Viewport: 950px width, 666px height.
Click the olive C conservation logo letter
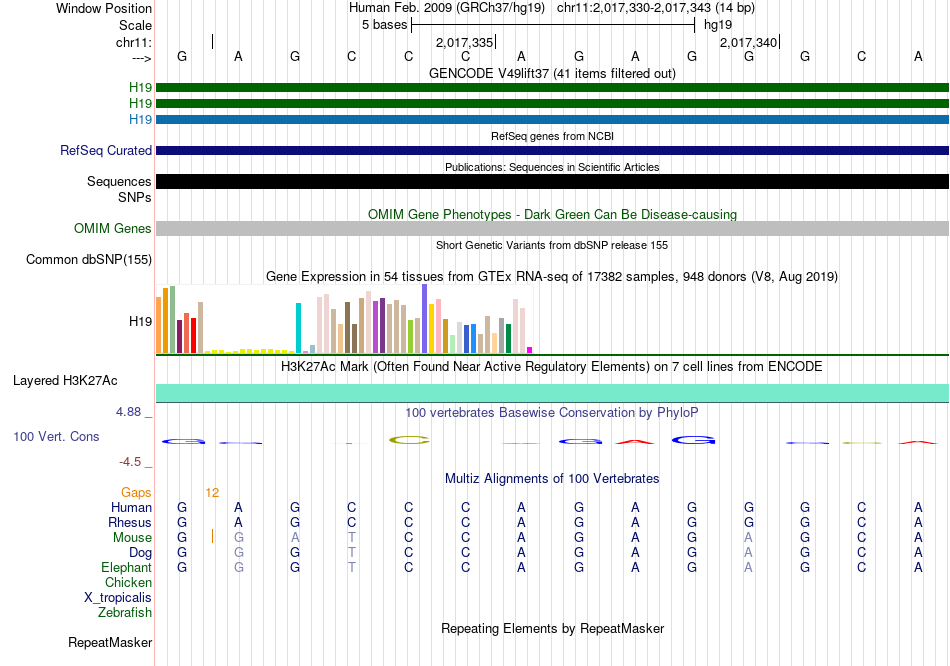pos(409,440)
